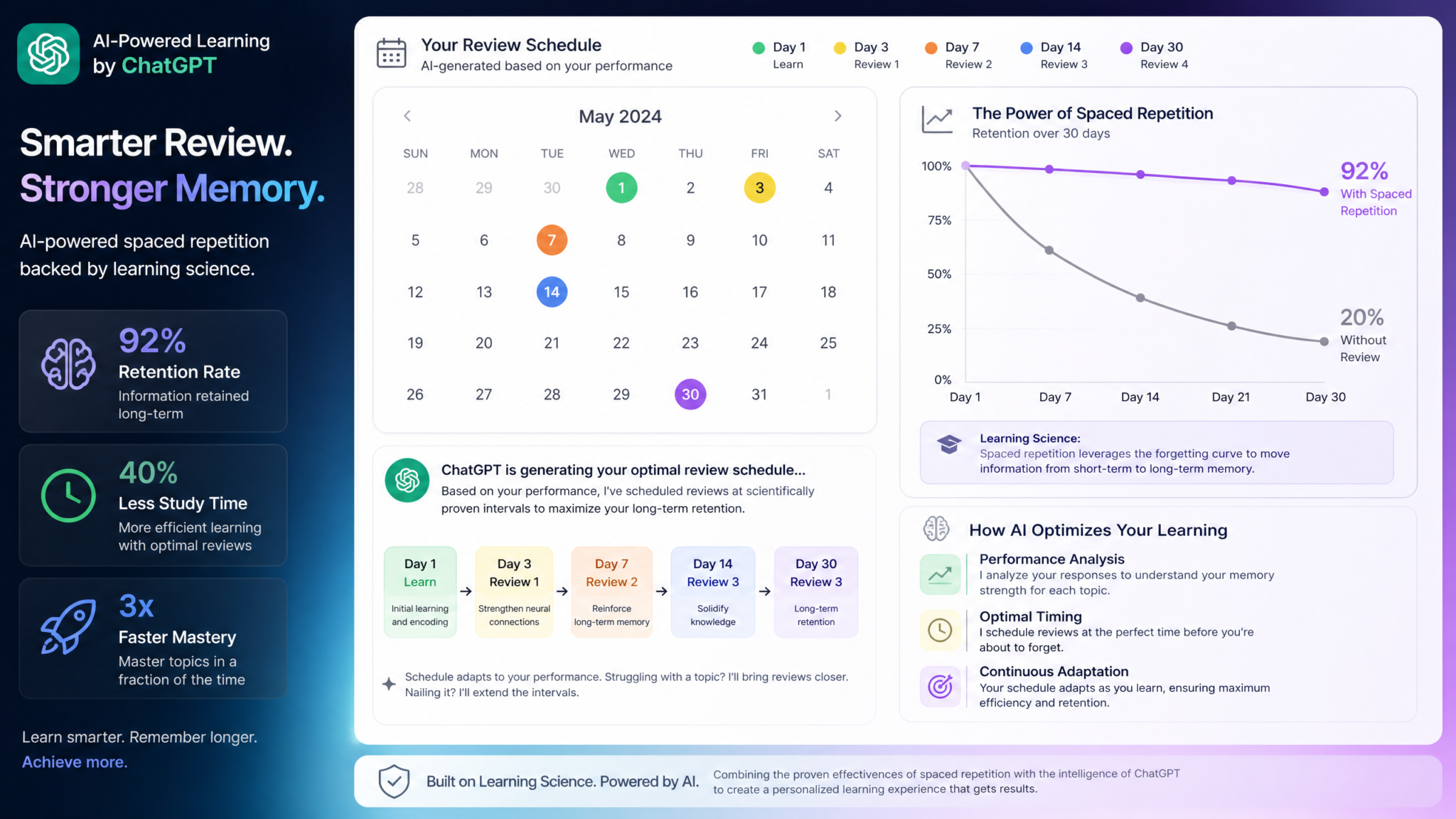Click the shield checkmark icon in footer banner

click(x=394, y=781)
